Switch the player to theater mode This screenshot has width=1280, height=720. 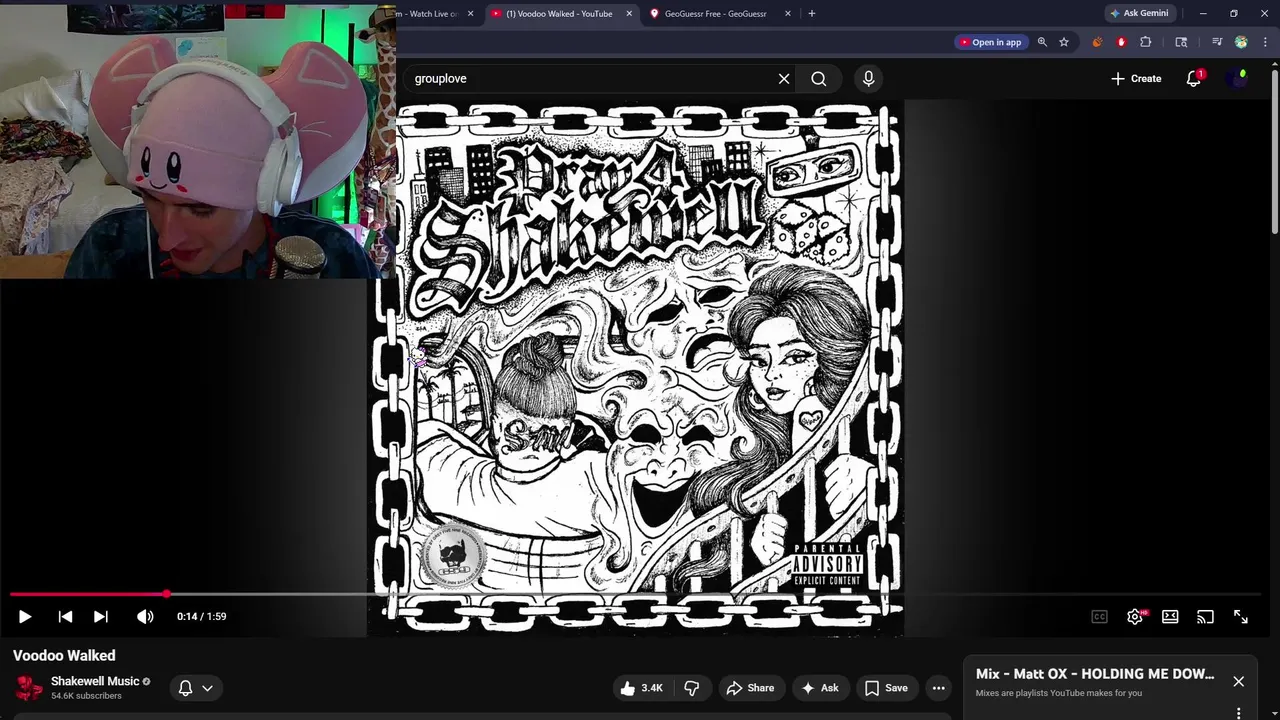click(x=1170, y=617)
